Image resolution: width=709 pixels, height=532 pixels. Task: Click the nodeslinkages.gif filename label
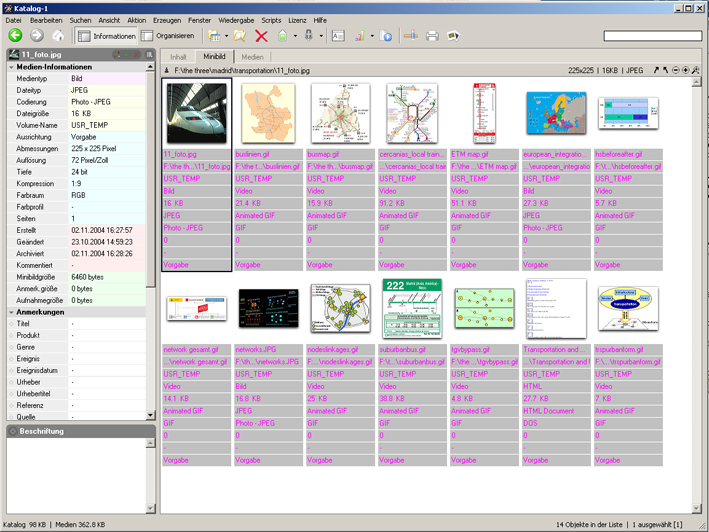[x=333, y=350]
